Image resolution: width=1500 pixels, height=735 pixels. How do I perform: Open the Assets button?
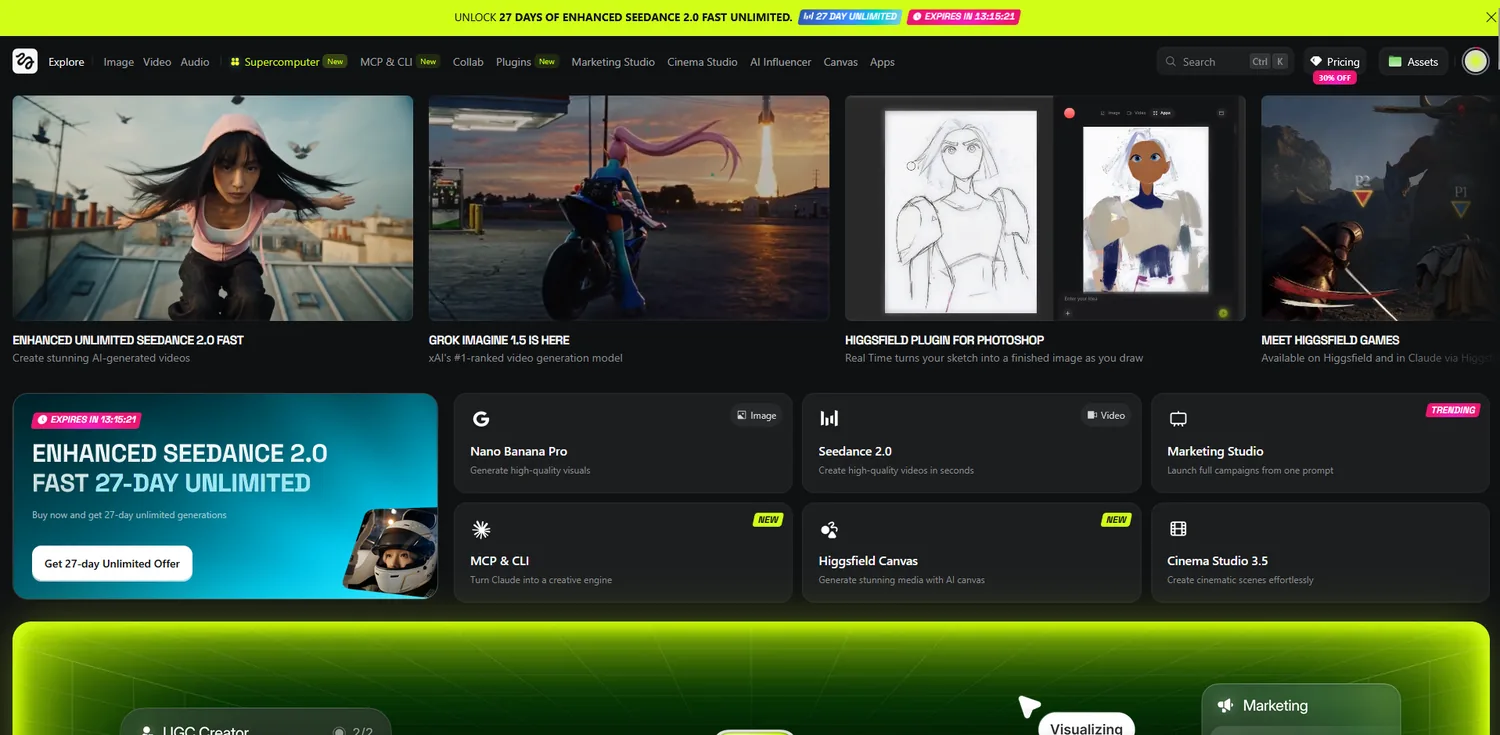coord(1413,62)
